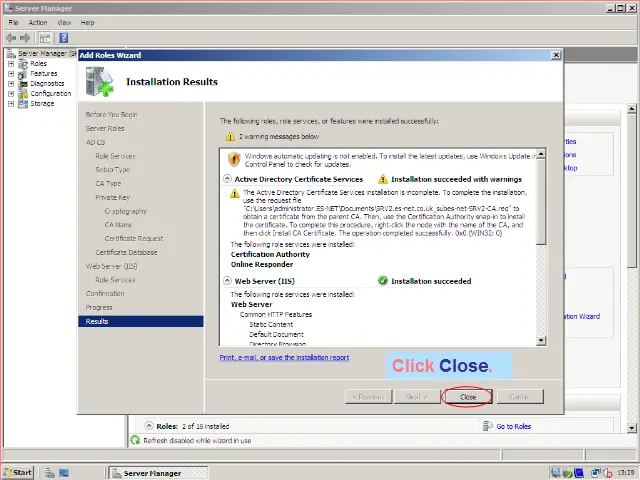Click the Certificate Database wizard step
The width and height of the screenshot is (640, 480).
(x=126, y=253)
